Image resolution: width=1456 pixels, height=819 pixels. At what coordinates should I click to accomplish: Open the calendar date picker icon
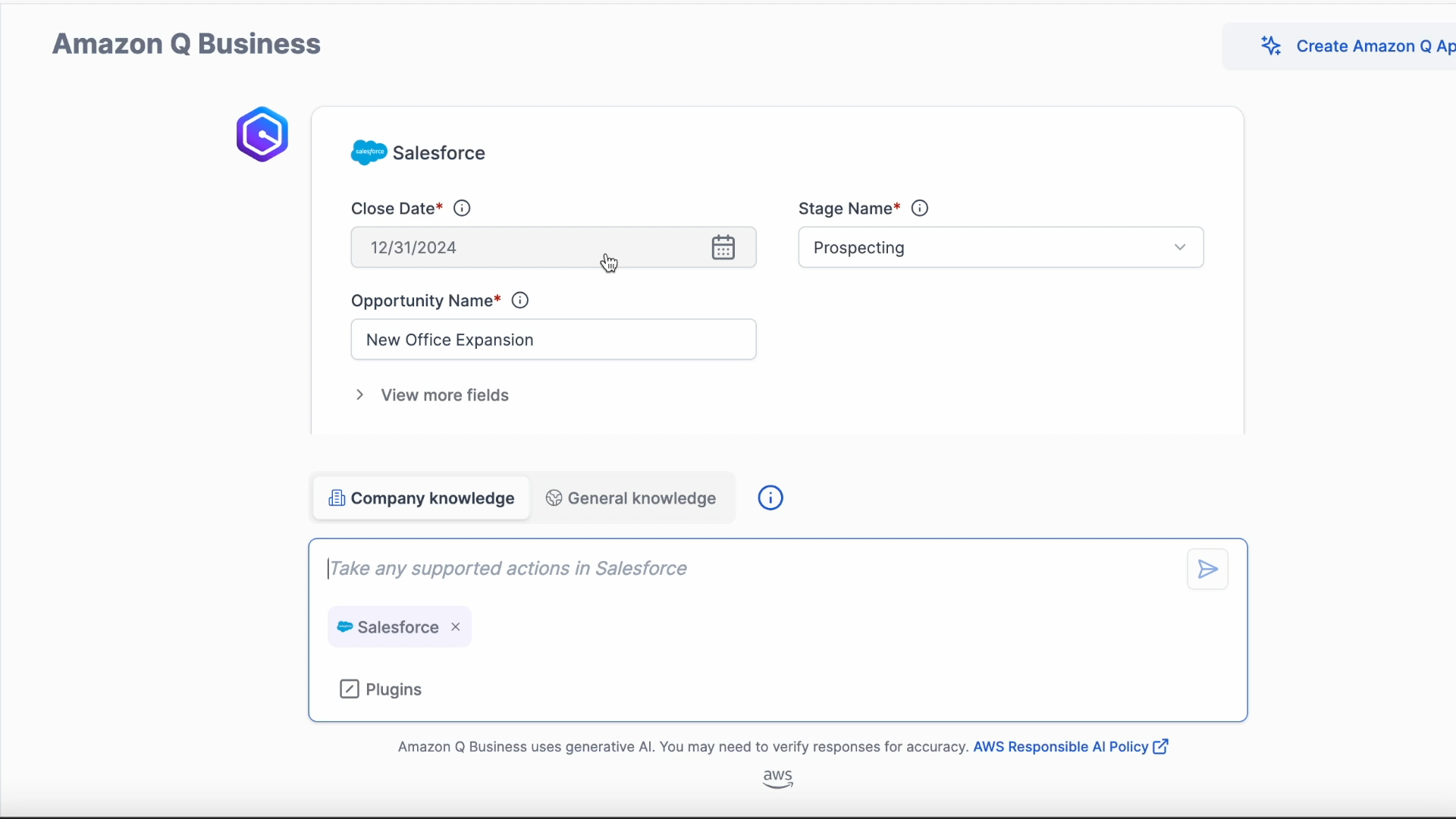(x=723, y=247)
